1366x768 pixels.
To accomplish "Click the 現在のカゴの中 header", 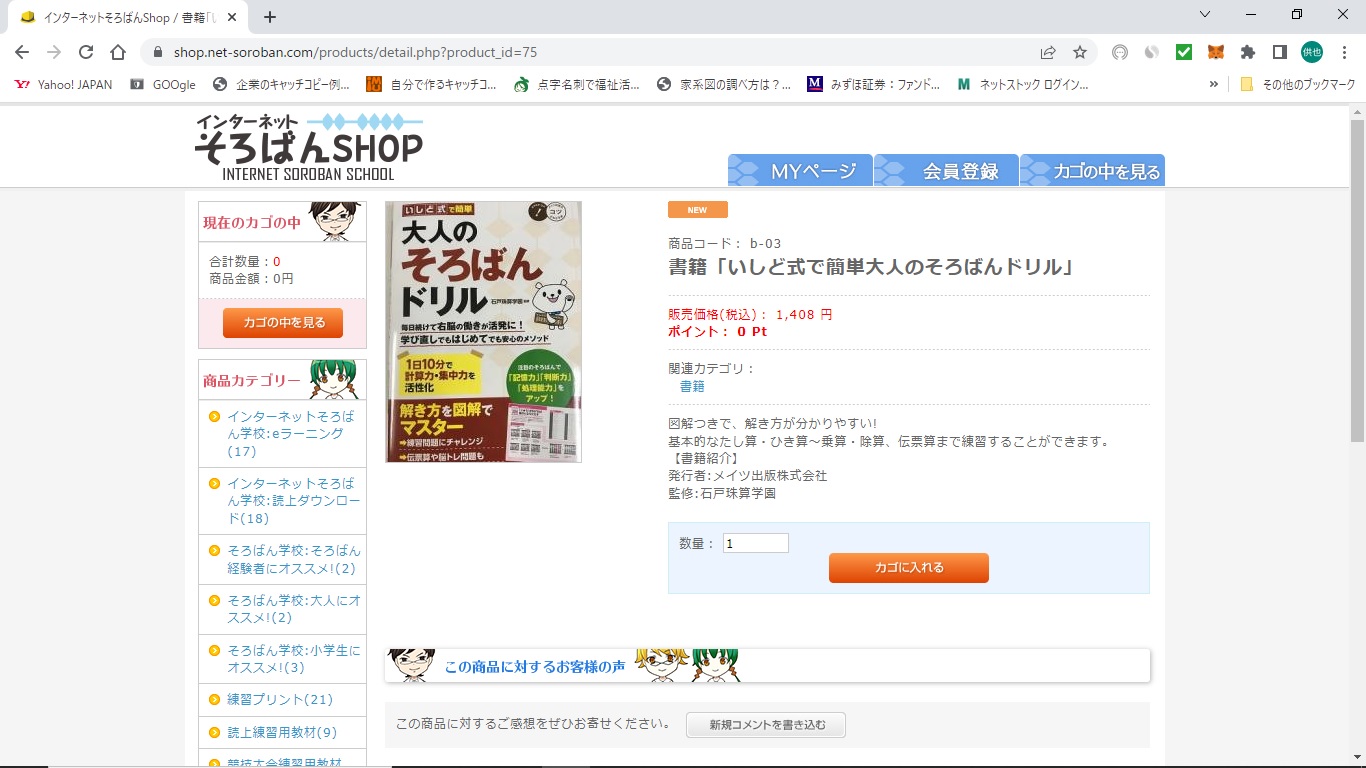I will pyautogui.click(x=282, y=222).
